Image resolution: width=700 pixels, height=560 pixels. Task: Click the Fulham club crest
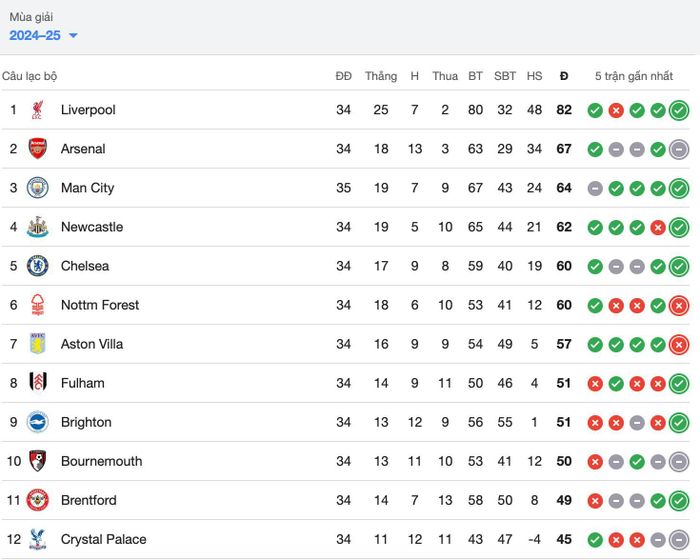[x=38, y=382]
